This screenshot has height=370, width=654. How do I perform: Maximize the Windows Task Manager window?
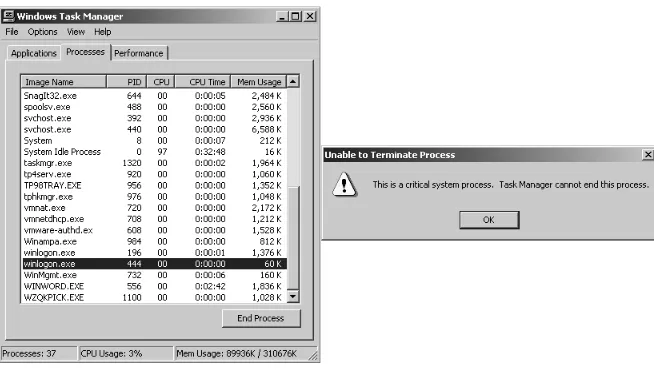295,17
